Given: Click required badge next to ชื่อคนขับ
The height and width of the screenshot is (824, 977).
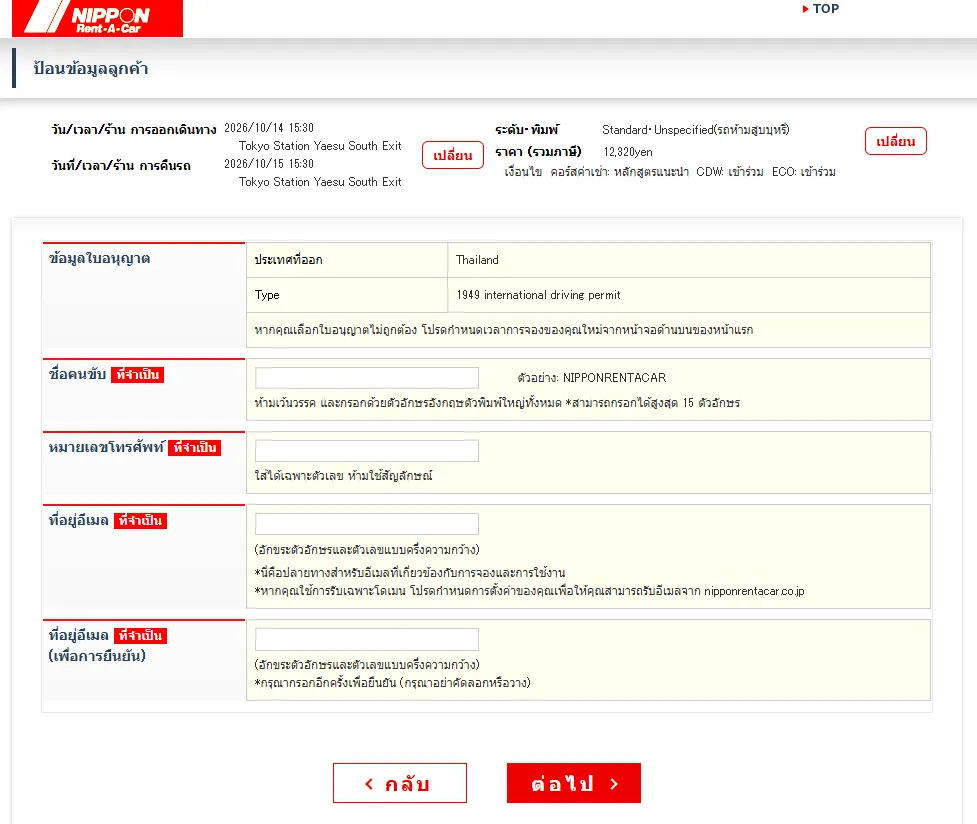Looking at the screenshot, I should pos(138,375).
